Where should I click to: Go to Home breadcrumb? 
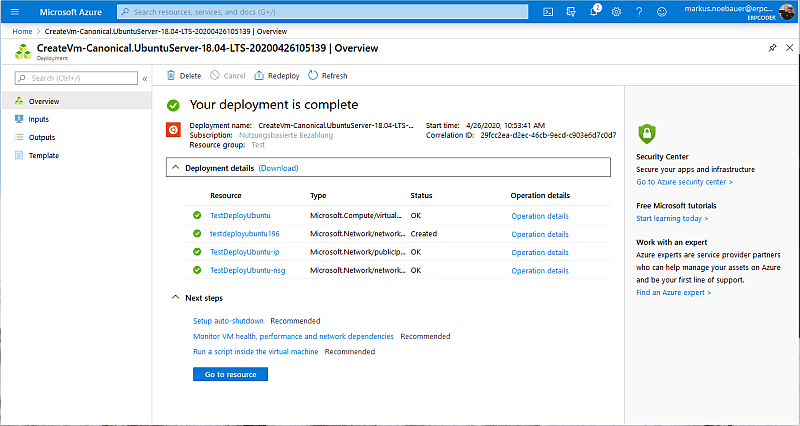point(22,31)
